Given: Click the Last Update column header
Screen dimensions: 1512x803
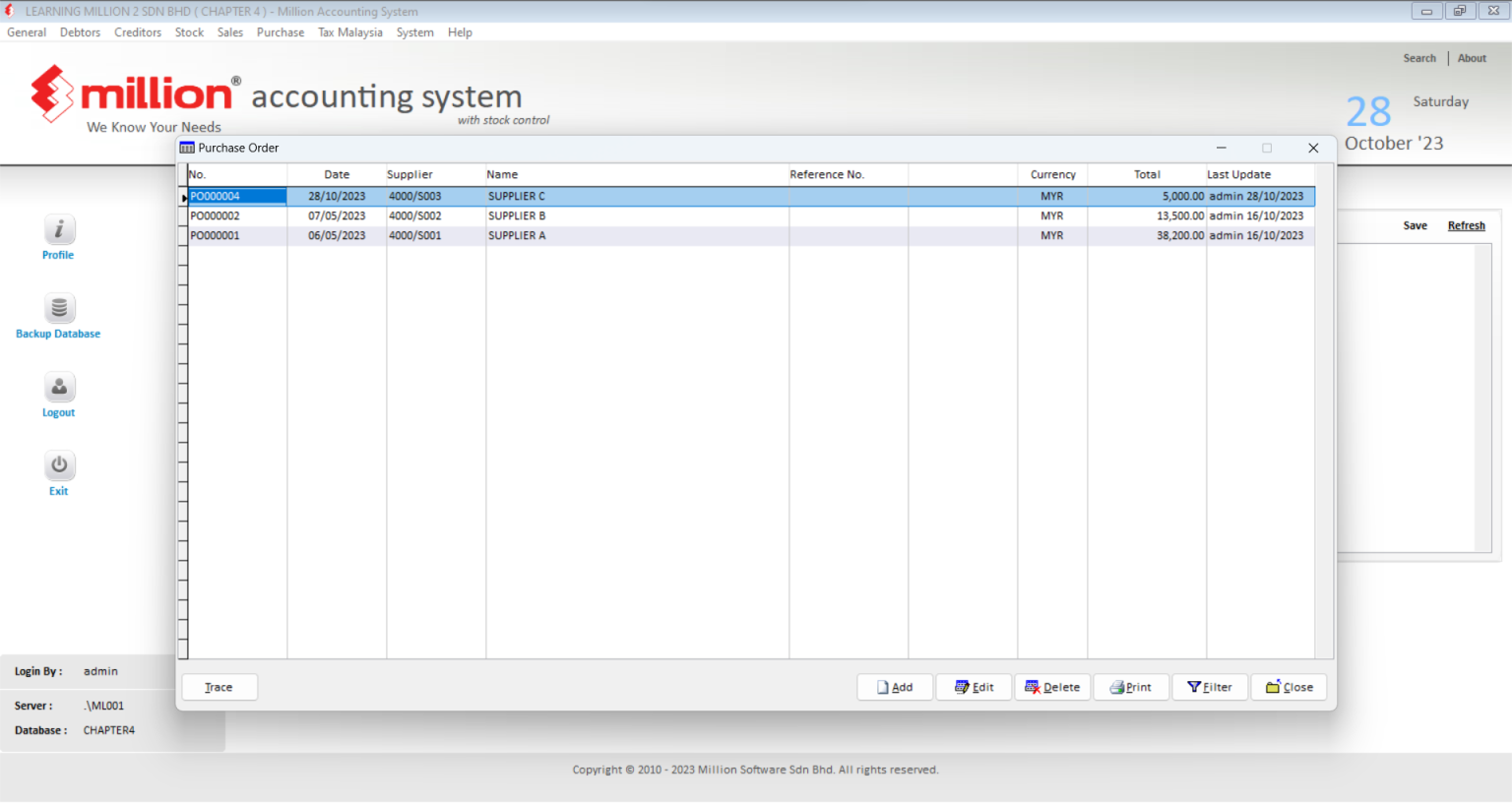Looking at the screenshot, I should point(1260,174).
